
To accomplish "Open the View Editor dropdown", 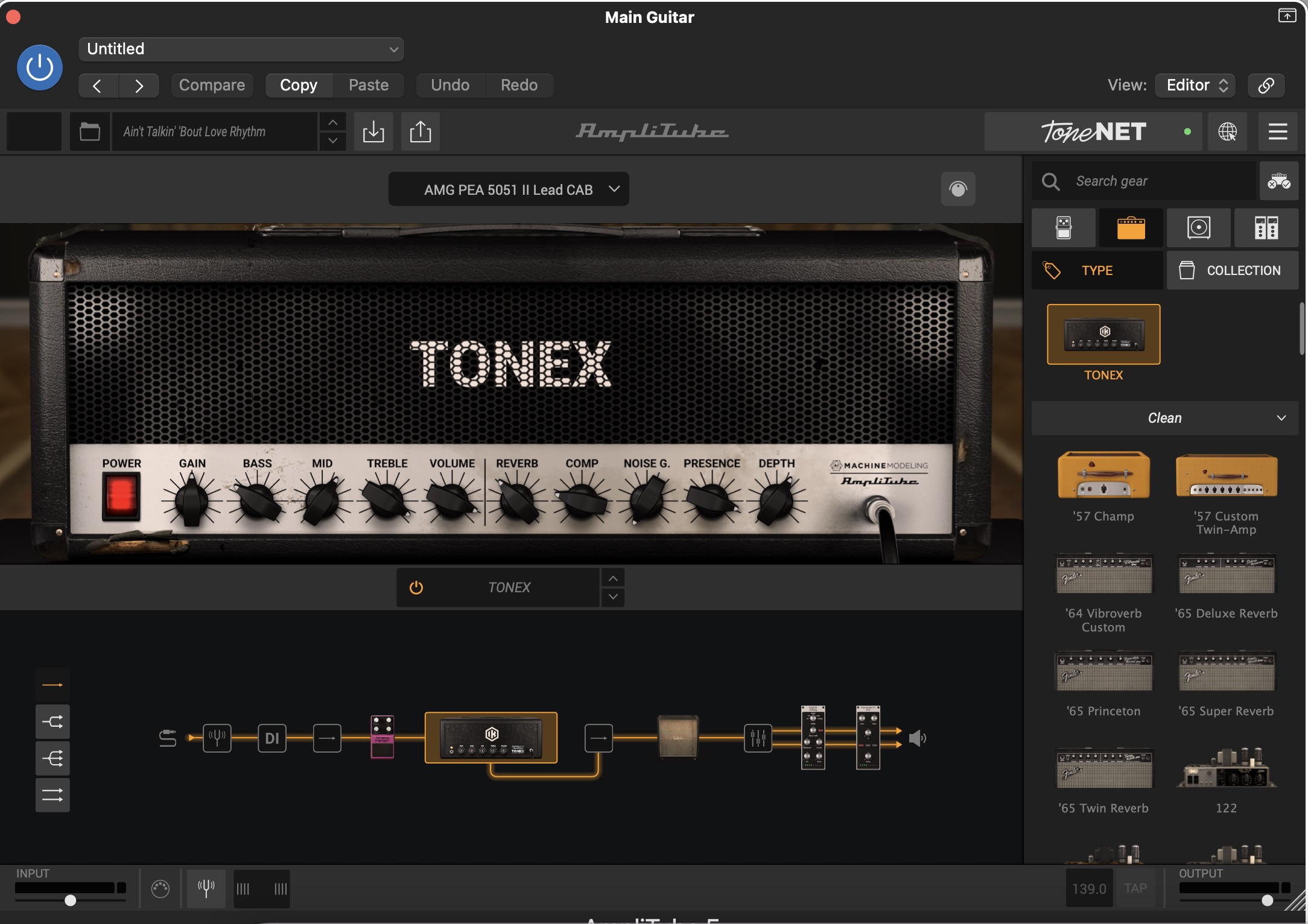I will 1195,85.
